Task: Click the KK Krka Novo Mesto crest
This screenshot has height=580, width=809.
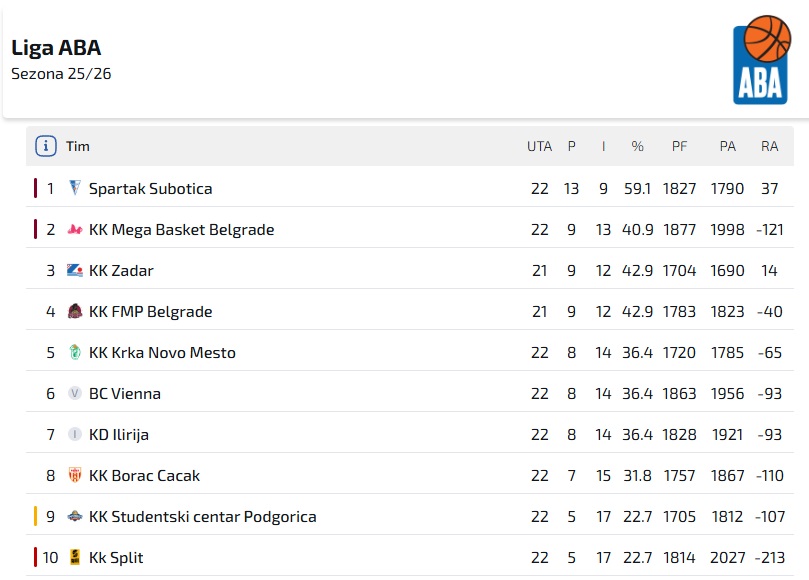Action: [75, 352]
